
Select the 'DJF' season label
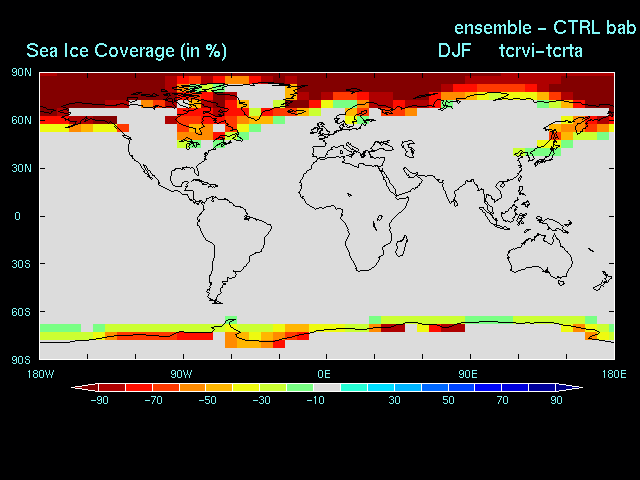point(454,50)
